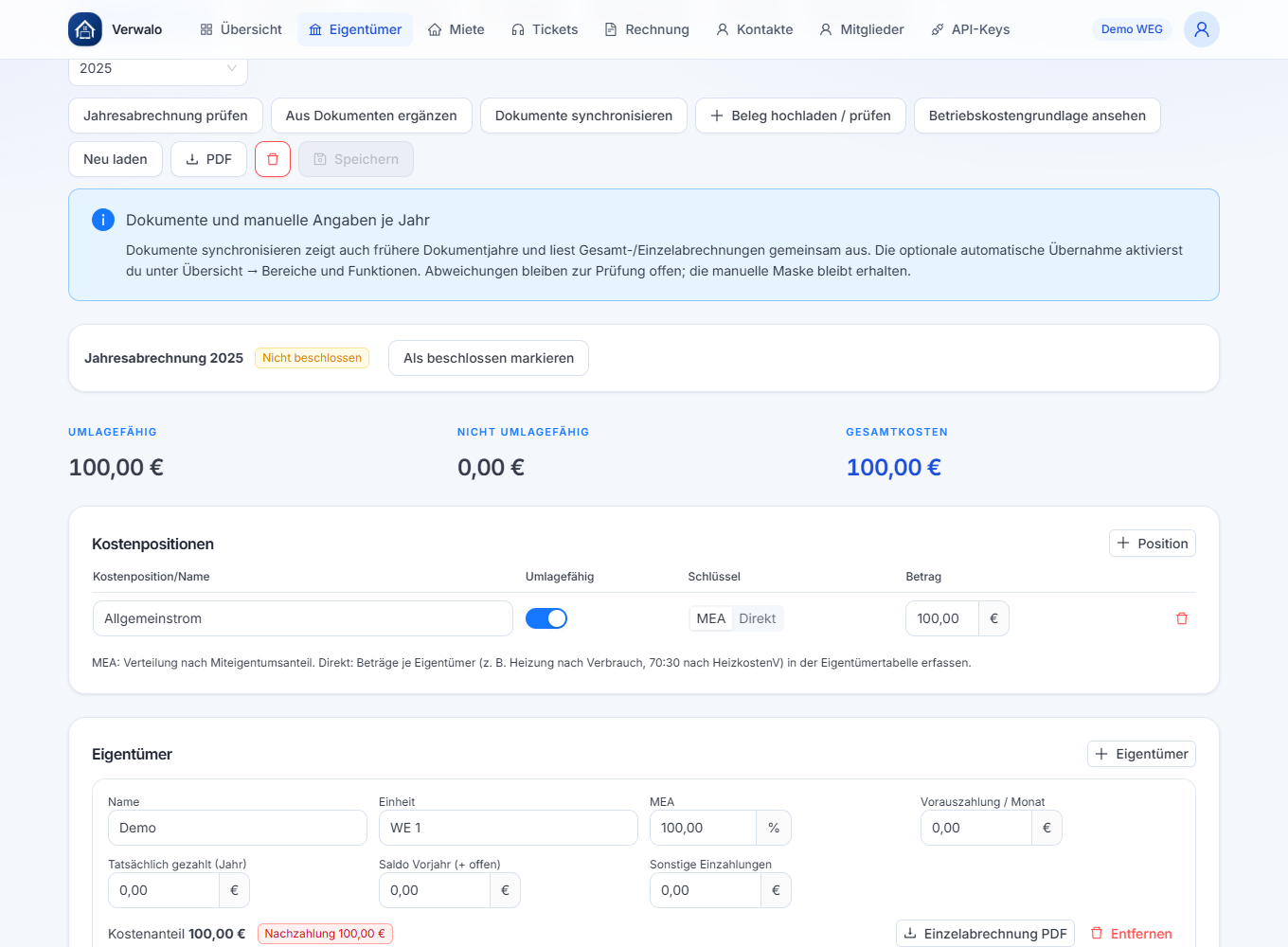Click Sonstige Einzahlungen field
1288x947 pixels.
click(x=706, y=890)
